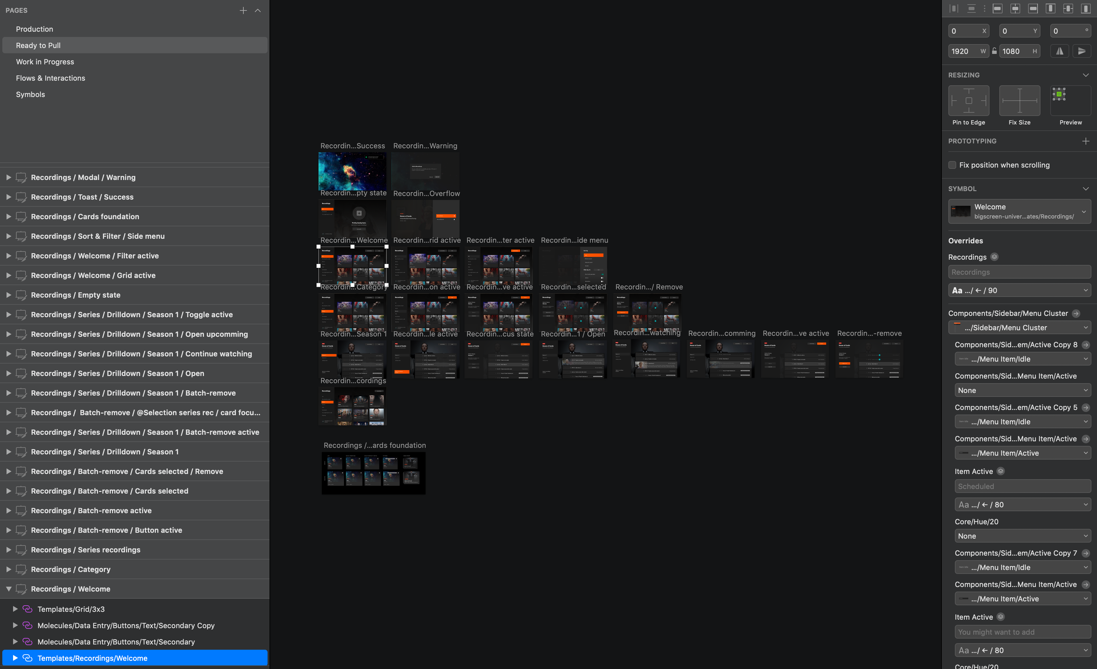Open the Welcome symbol source dropdown
Viewport: 1097px width, 669px height.
point(1084,211)
